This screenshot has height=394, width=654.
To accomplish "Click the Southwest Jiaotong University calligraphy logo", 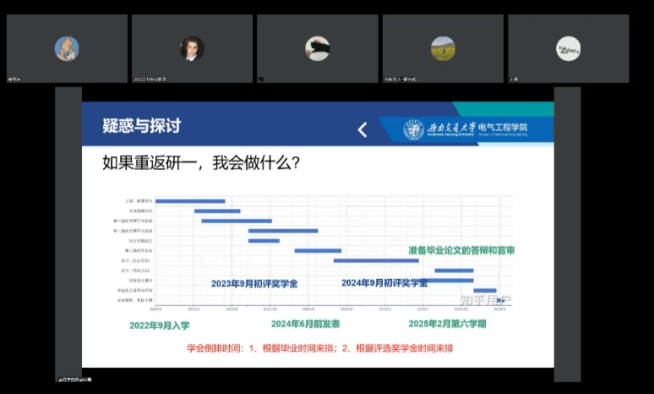I will 451,128.
